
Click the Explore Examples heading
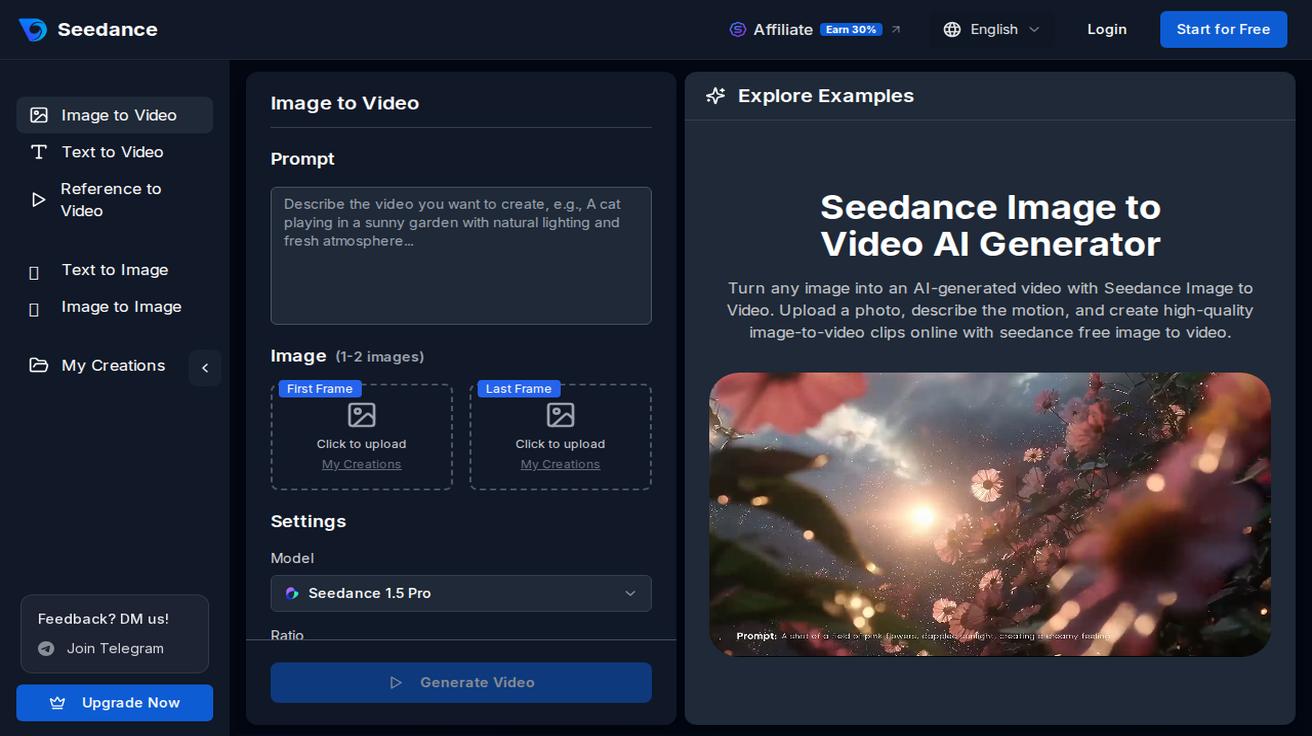pos(826,96)
